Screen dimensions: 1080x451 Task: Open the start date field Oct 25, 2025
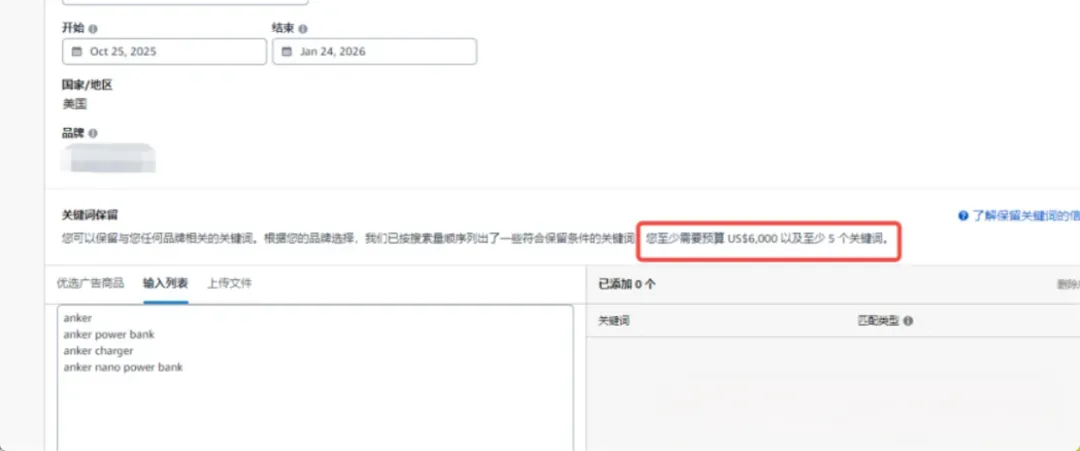164,52
